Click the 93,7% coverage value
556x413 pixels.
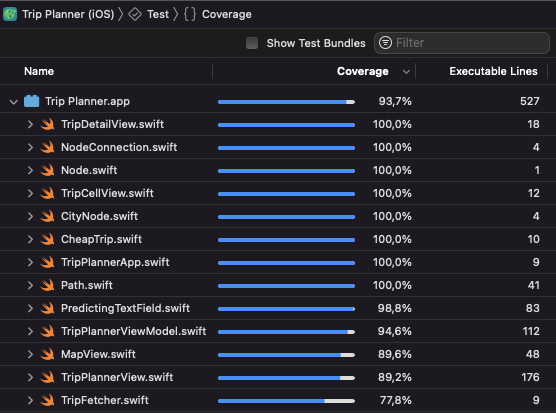click(x=395, y=101)
